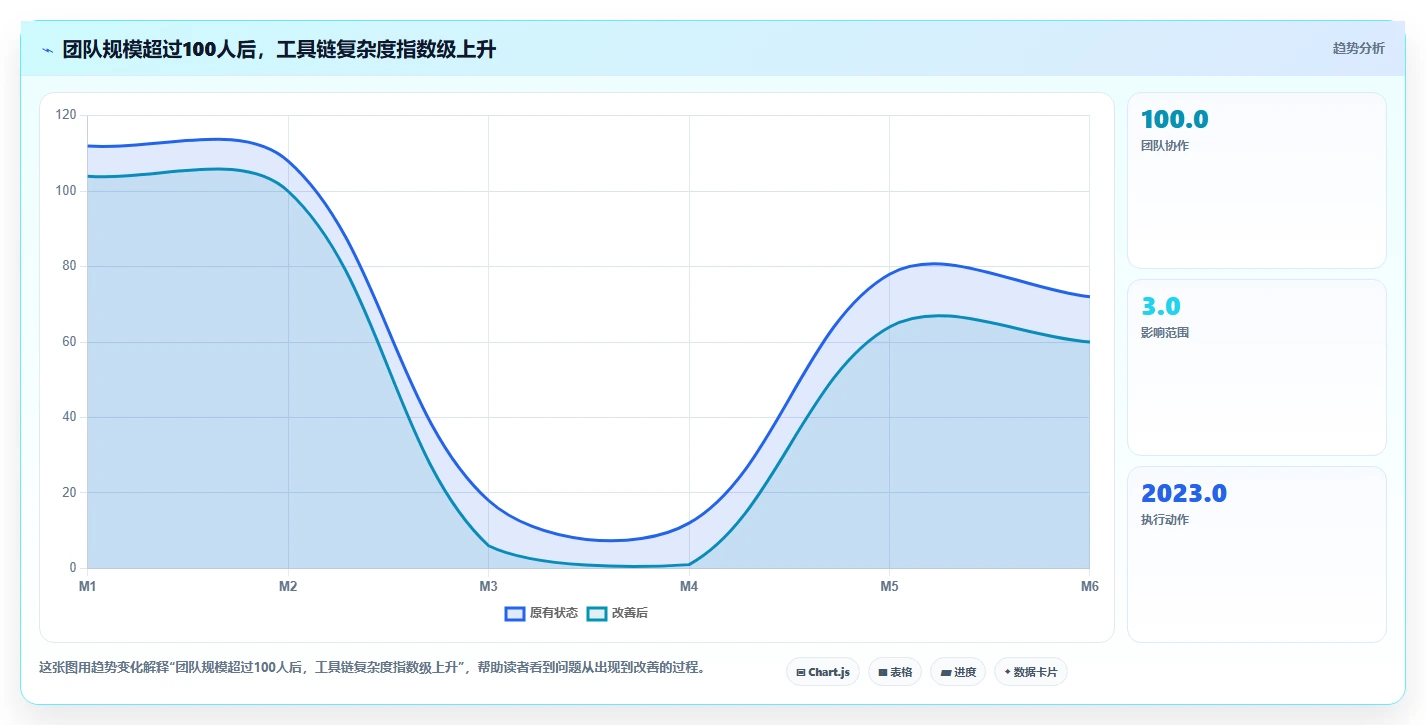Click the description text below the chart
This screenshot has height=725, width=1426.
pyautogui.click(x=374, y=668)
